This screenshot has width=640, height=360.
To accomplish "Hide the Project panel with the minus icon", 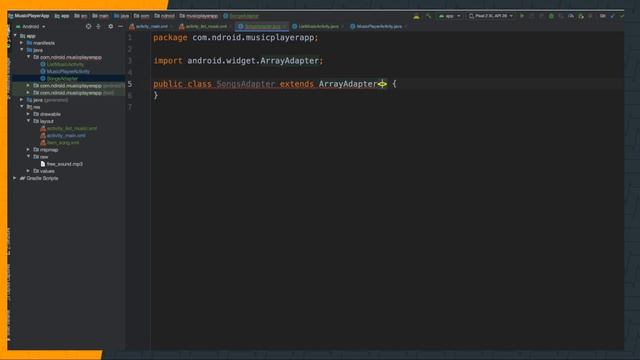I will pos(120,27).
